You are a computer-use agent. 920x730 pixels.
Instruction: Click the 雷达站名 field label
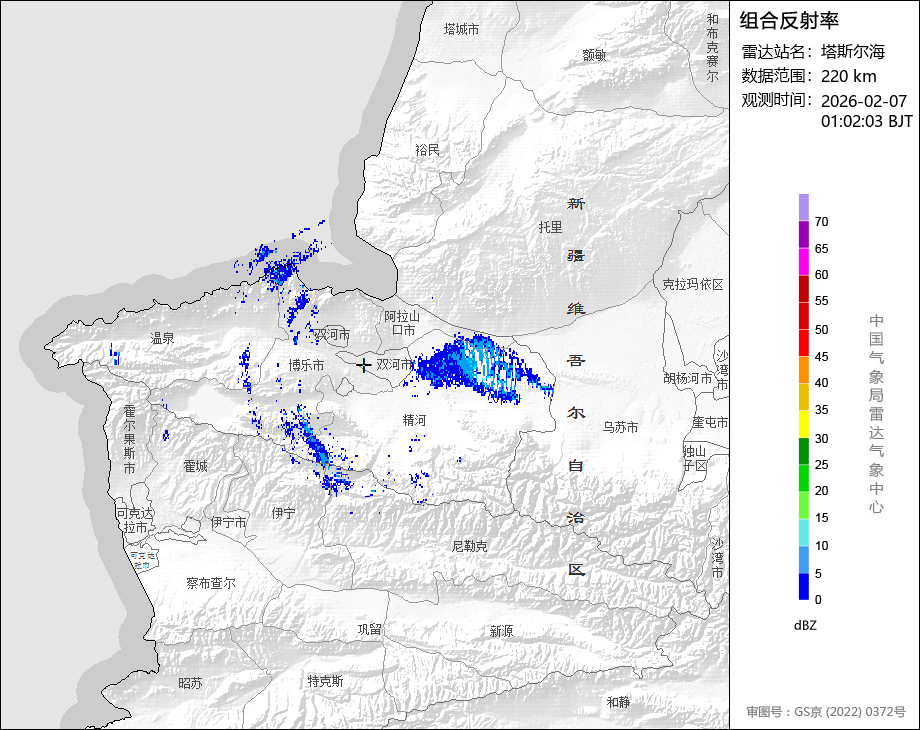click(778, 52)
